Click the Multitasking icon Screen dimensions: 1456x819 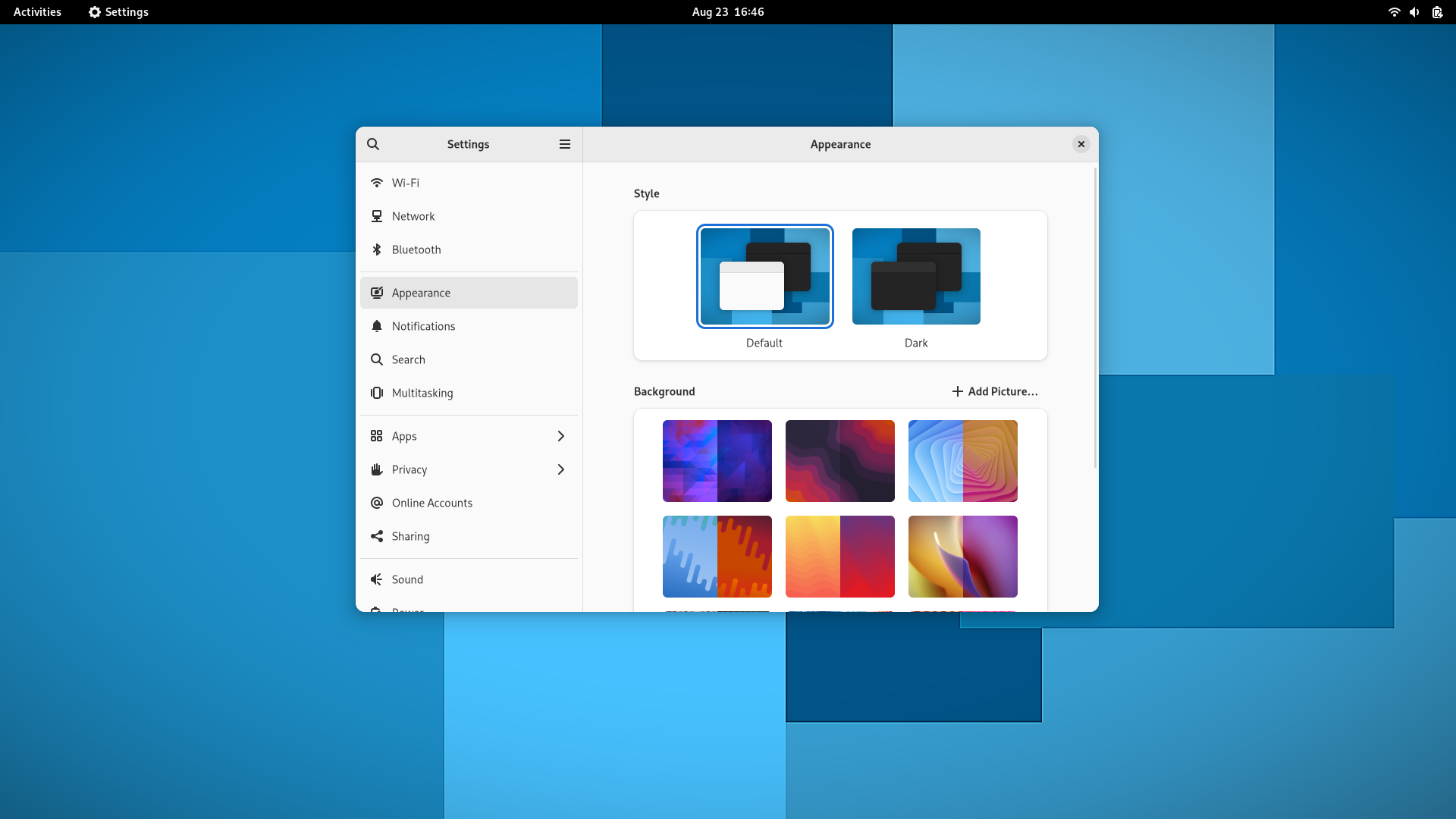pos(377,393)
